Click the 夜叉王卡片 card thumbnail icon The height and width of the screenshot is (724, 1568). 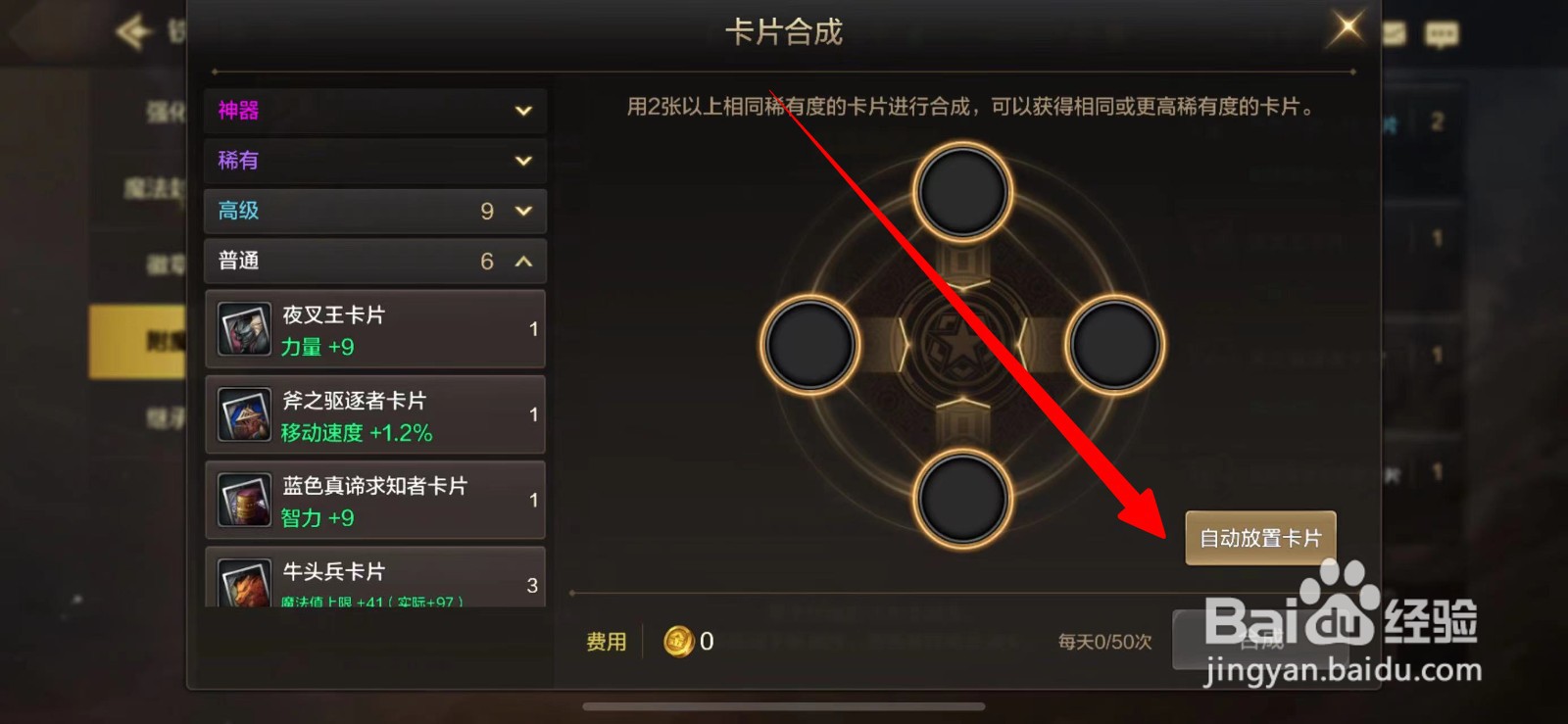(x=244, y=329)
